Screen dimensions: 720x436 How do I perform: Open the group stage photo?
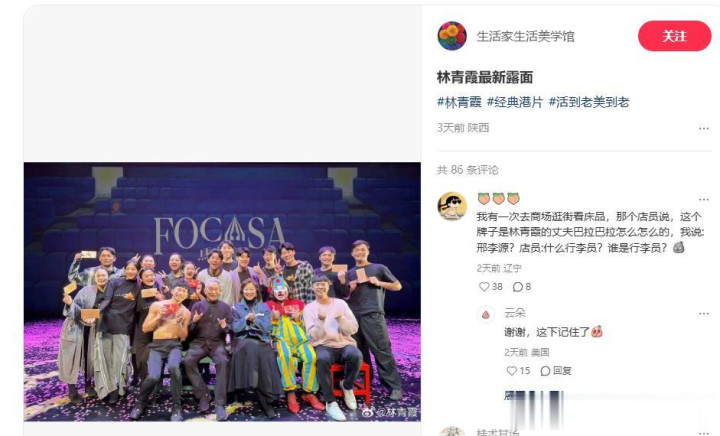tap(222, 291)
